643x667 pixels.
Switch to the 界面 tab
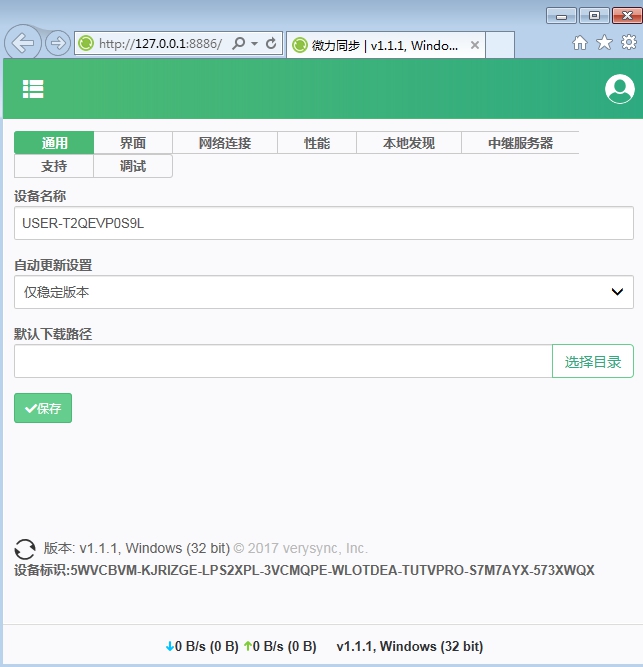pyautogui.click(x=133, y=143)
